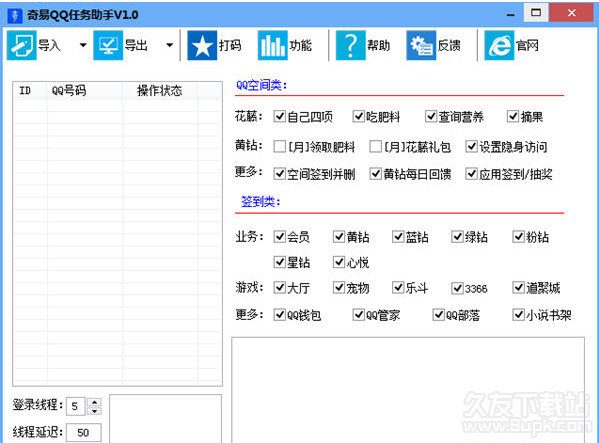Click the 导入 toolbar label
The height and width of the screenshot is (443, 599).
49,45
